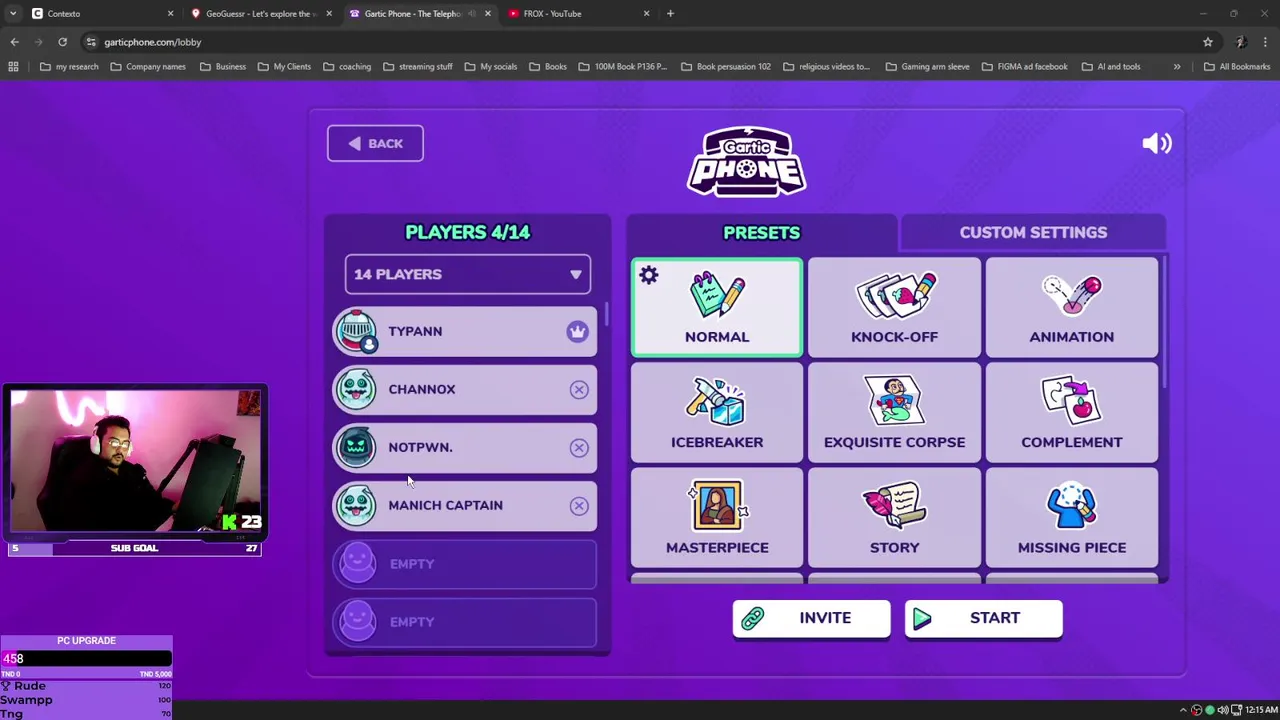1280x720 pixels.
Task: Close the FROX YouTube browser tab
Action: [x=646, y=13]
